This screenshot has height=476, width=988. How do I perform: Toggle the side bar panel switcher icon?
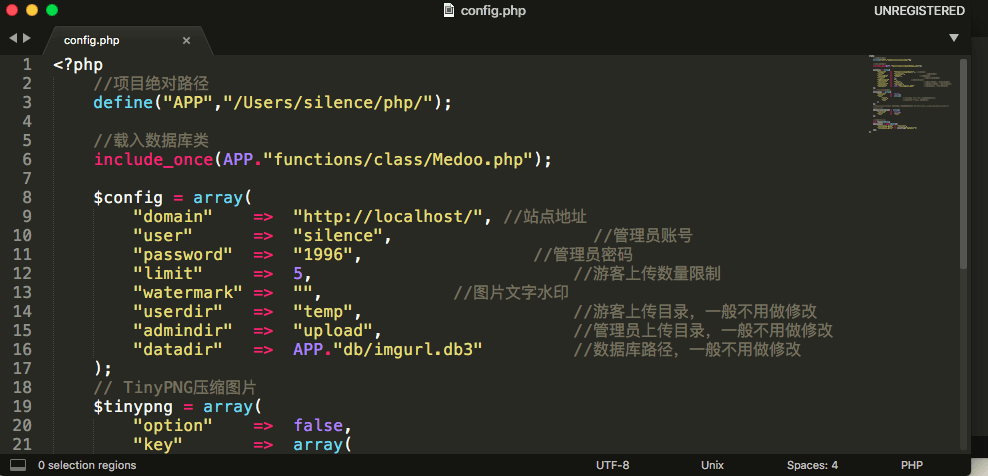pos(18,465)
